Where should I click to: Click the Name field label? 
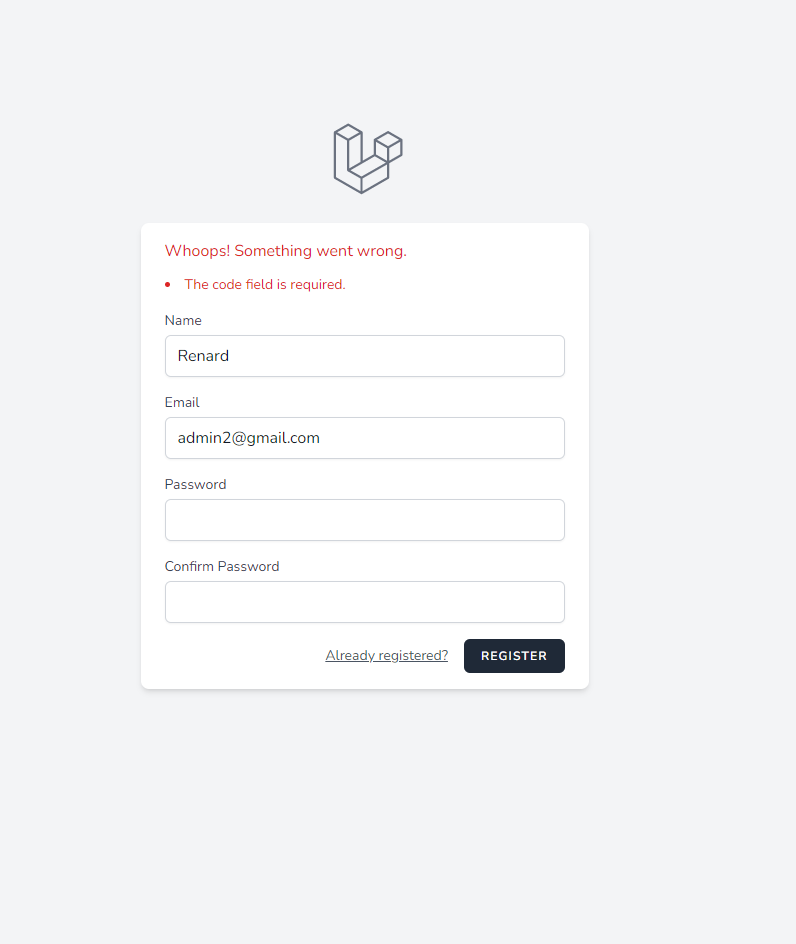coord(183,320)
